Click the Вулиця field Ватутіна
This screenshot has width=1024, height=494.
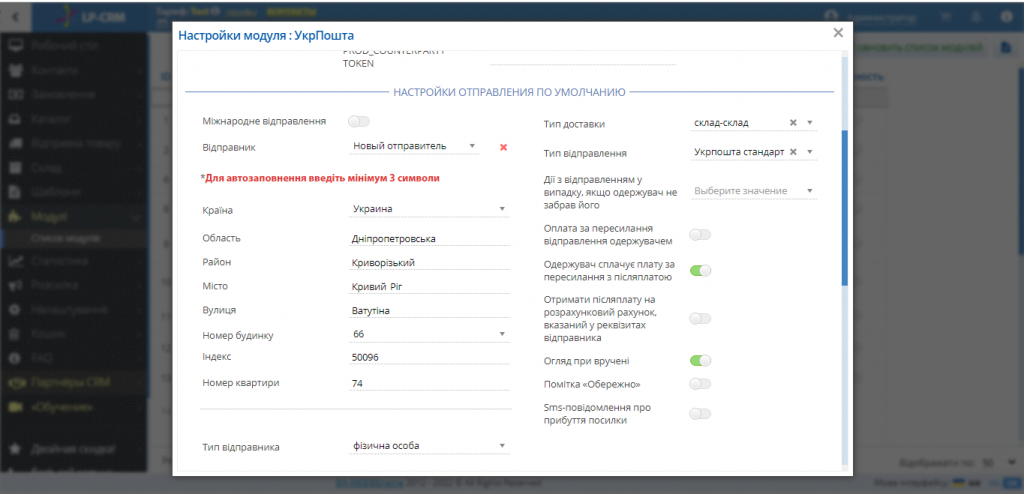pyautogui.click(x=428, y=311)
